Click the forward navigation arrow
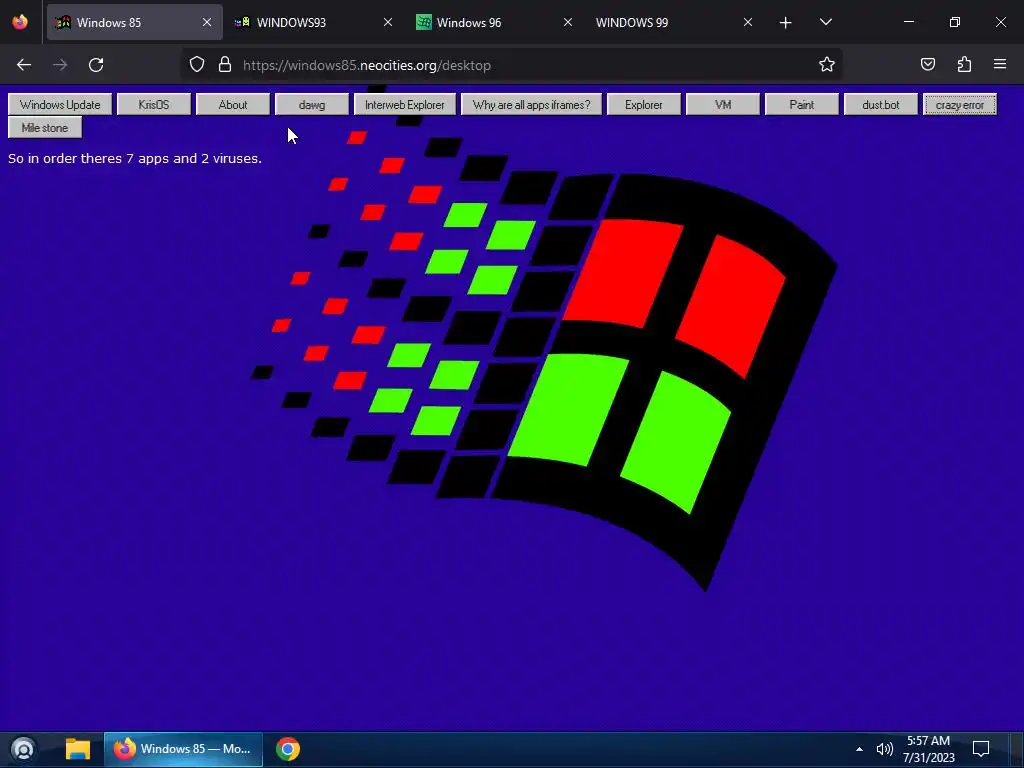Viewport: 1024px width, 768px height. (60, 65)
